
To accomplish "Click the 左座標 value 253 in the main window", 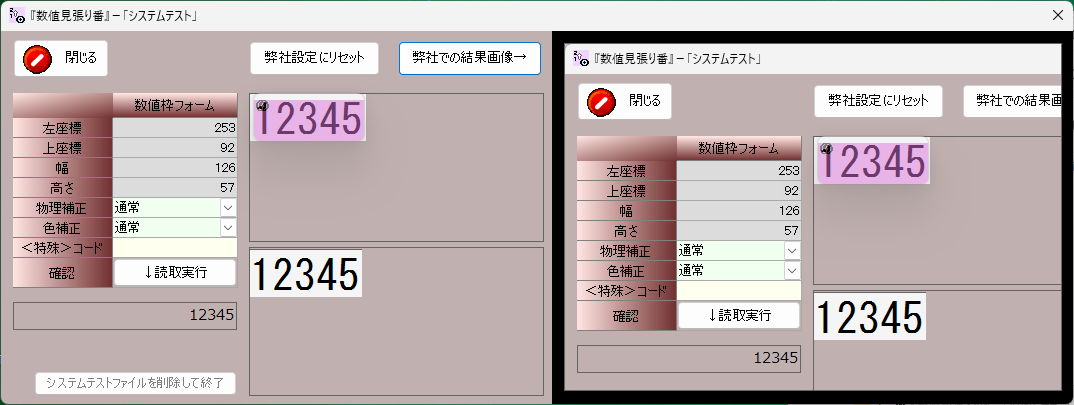I will coord(175,127).
